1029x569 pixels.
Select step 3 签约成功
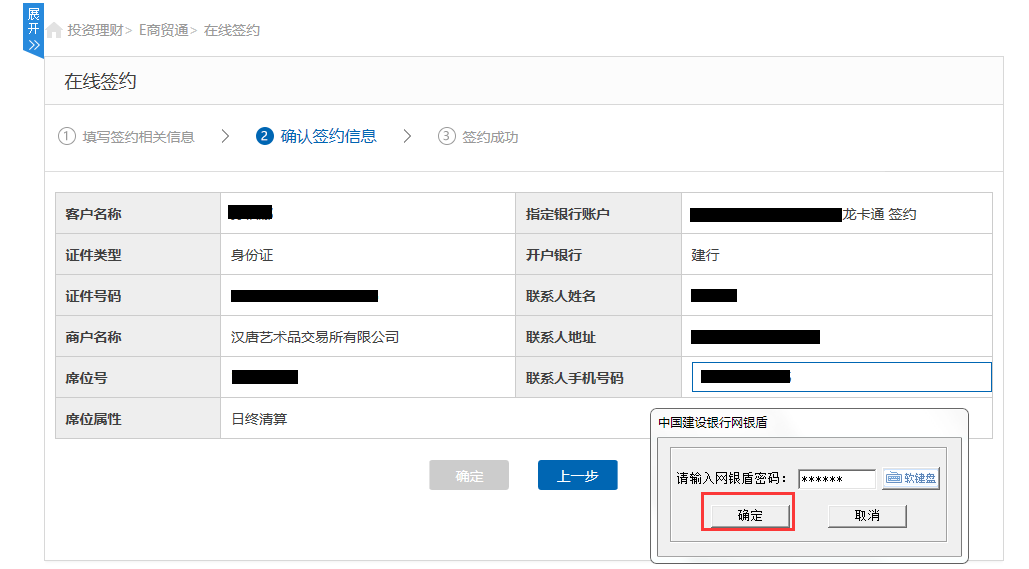(478, 137)
